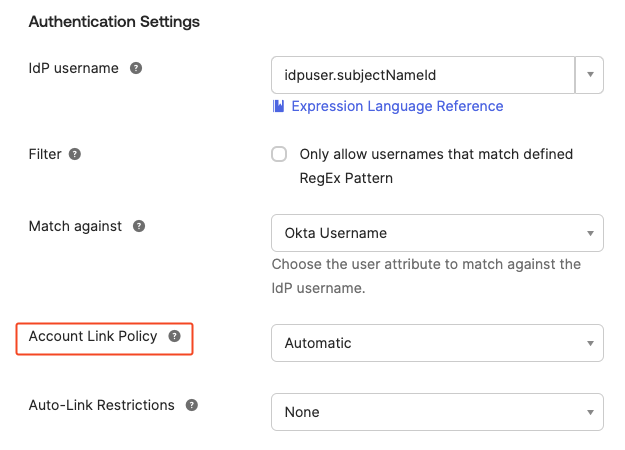Open the Filter help tooltip icon
625x450 pixels.
[74, 155]
